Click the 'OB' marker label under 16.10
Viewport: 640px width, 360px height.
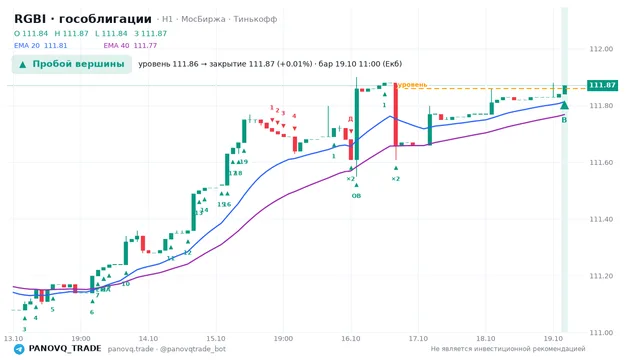point(356,196)
